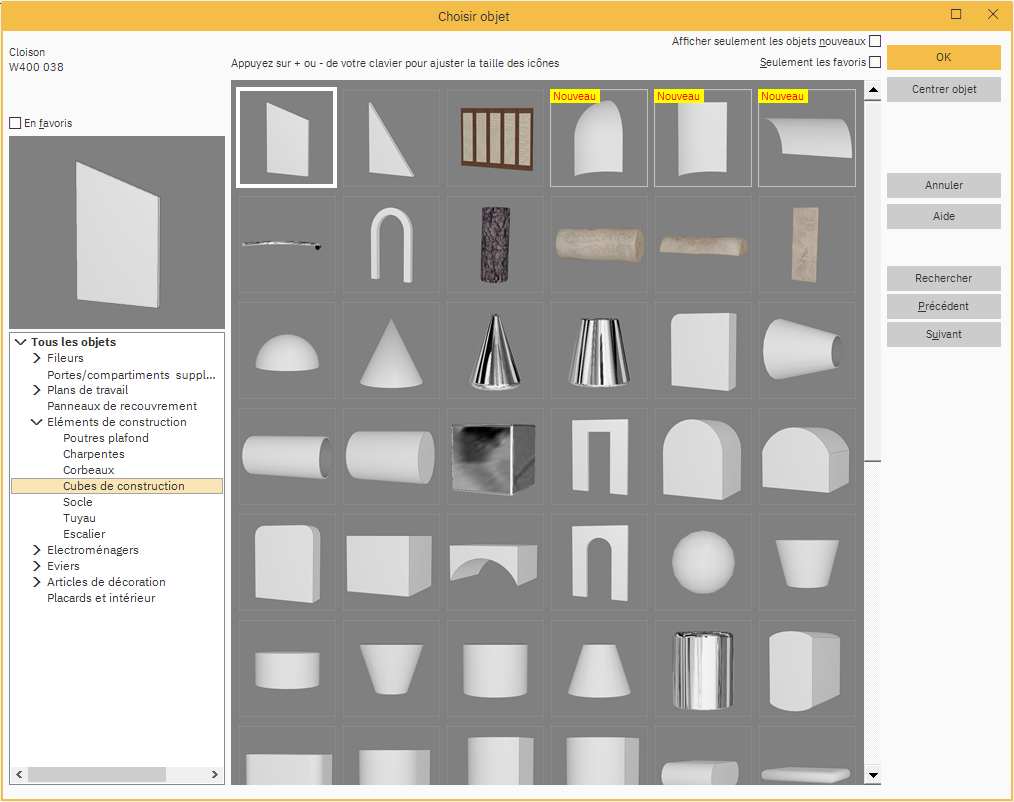Expand the Electroménagers category
The image size is (1014, 802).
tap(37, 550)
